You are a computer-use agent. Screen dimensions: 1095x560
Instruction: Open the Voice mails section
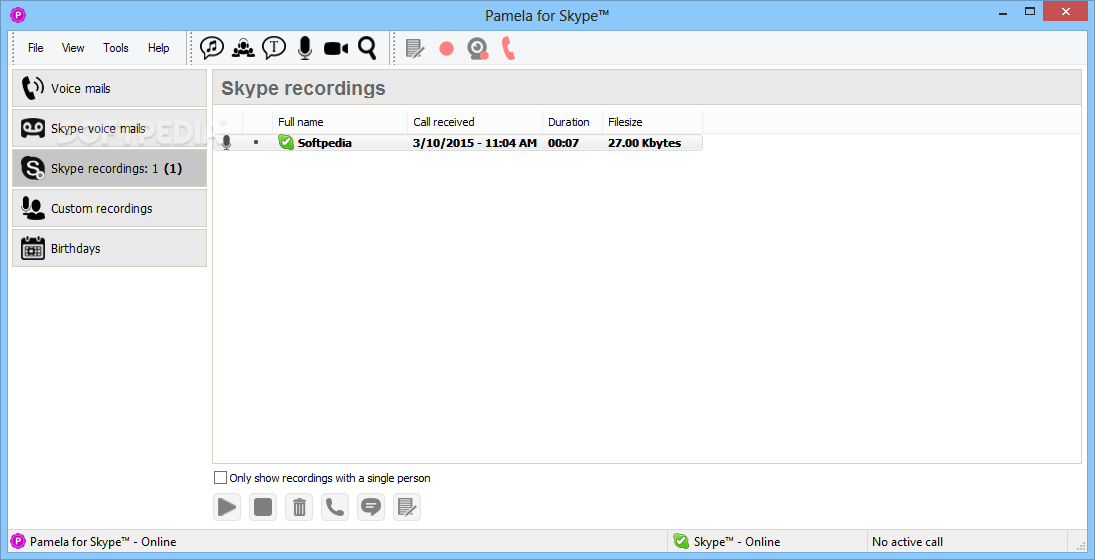click(110, 88)
